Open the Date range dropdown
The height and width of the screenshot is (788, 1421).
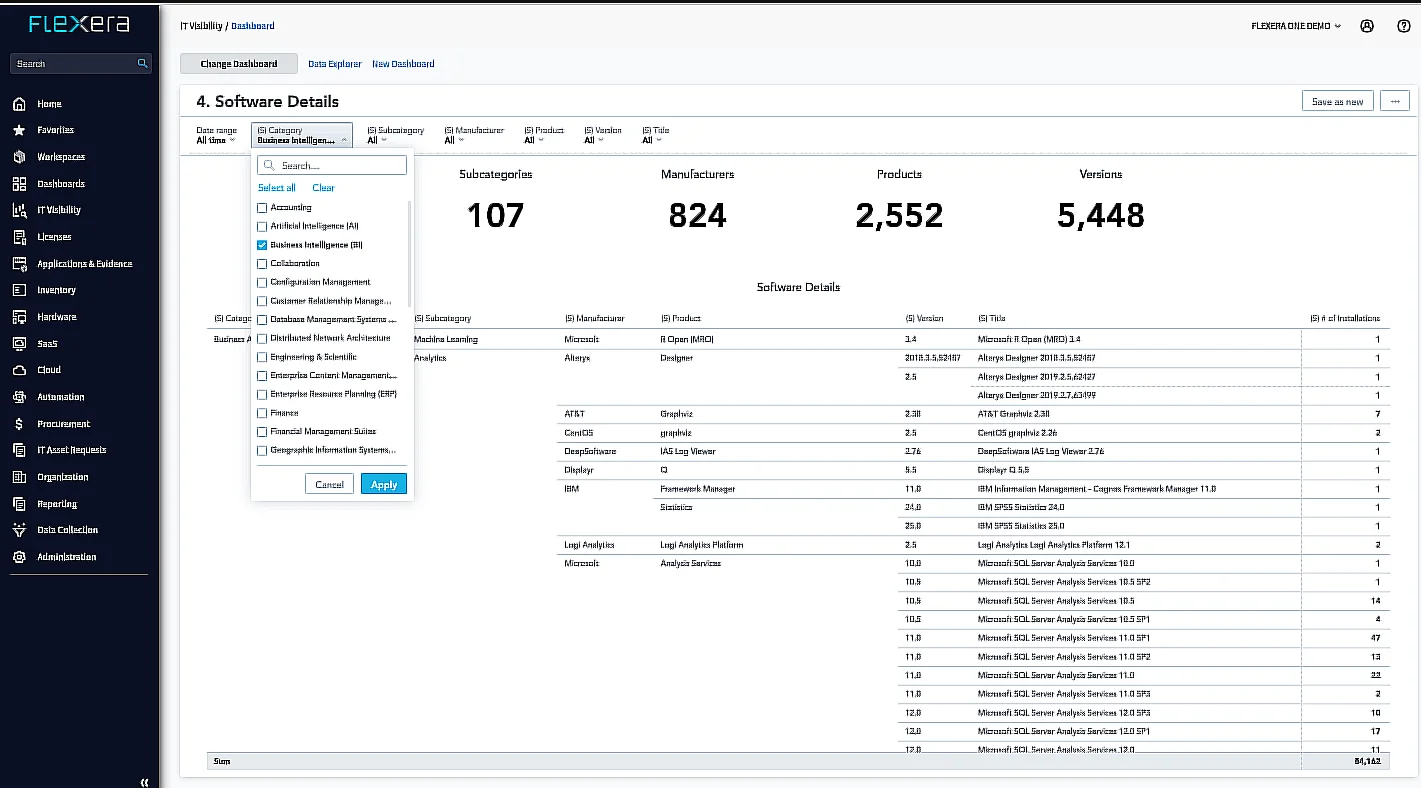point(216,135)
